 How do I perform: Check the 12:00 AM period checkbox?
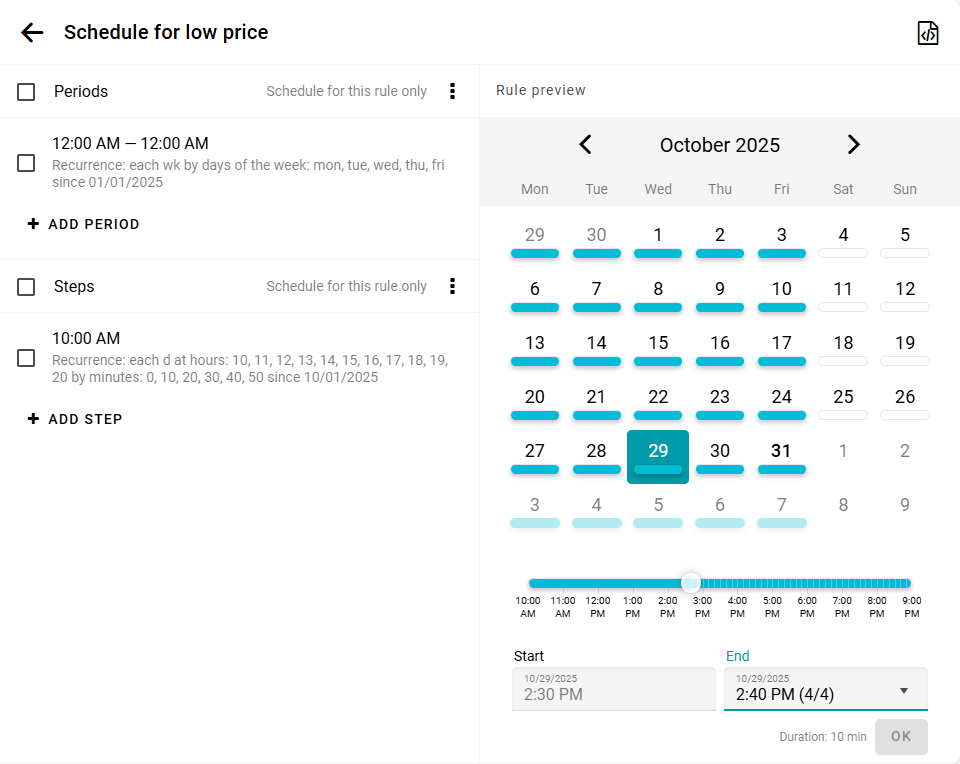27,163
